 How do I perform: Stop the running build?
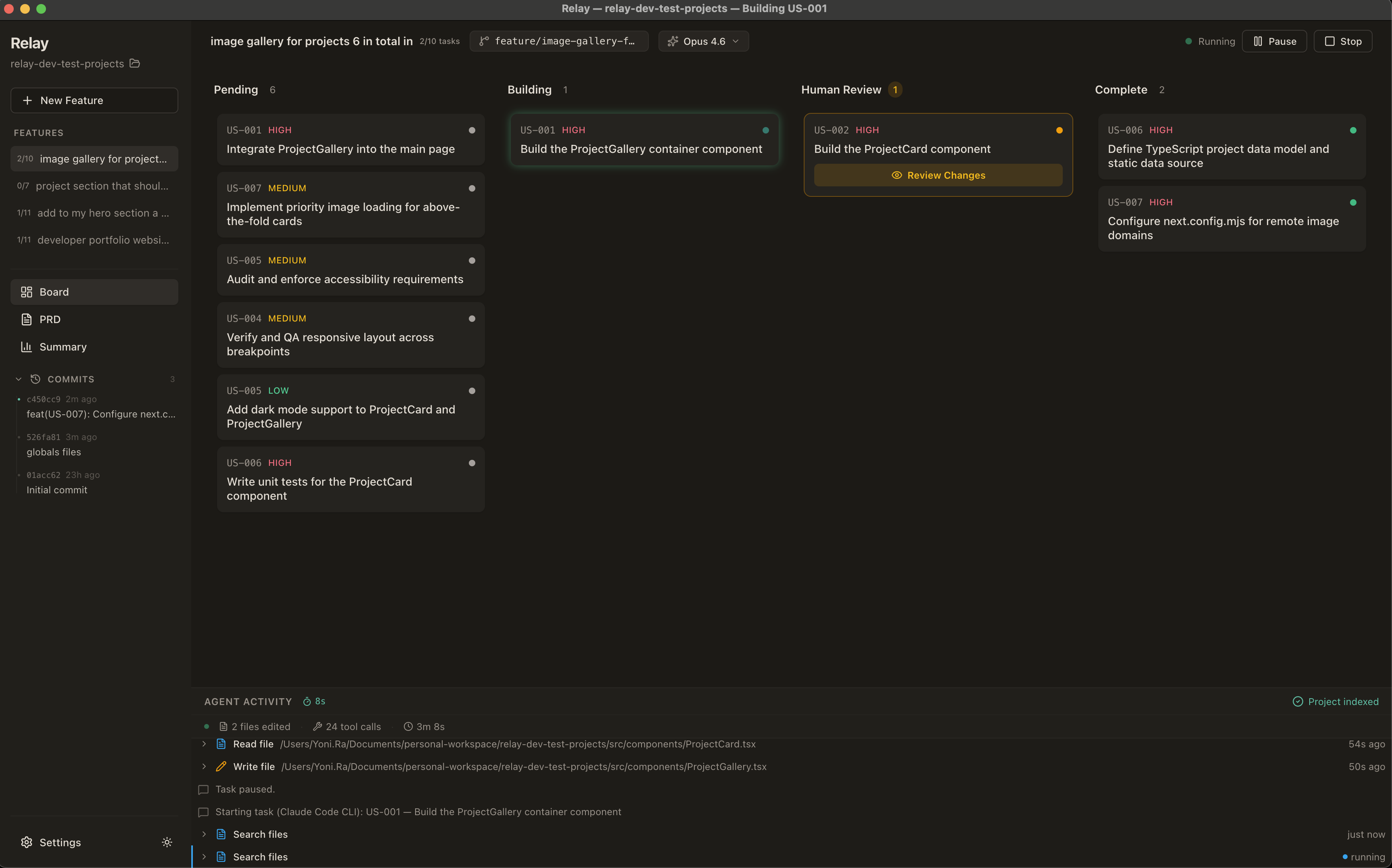(1343, 41)
